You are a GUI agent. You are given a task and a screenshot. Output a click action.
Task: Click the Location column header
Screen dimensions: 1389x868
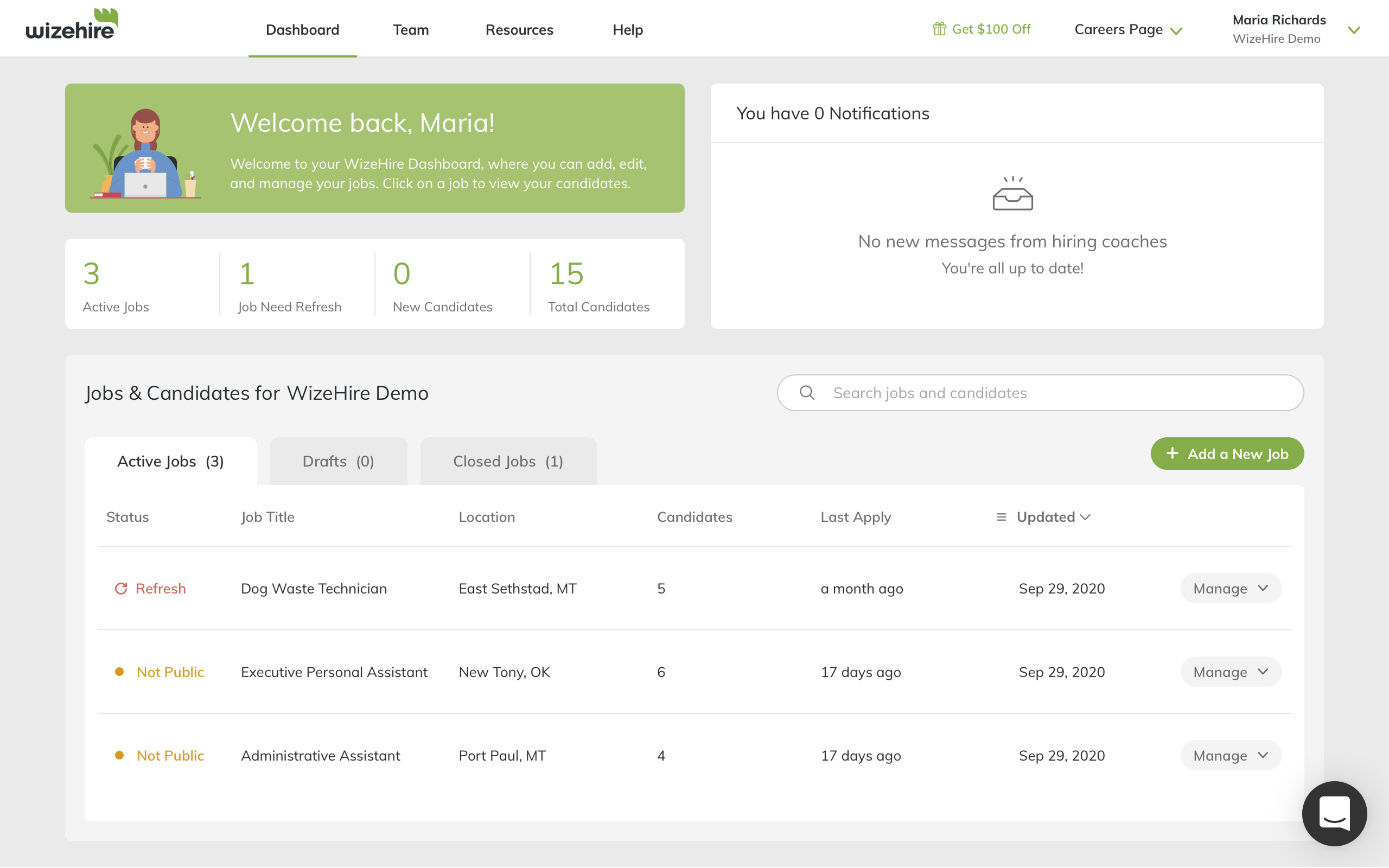pos(487,517)
